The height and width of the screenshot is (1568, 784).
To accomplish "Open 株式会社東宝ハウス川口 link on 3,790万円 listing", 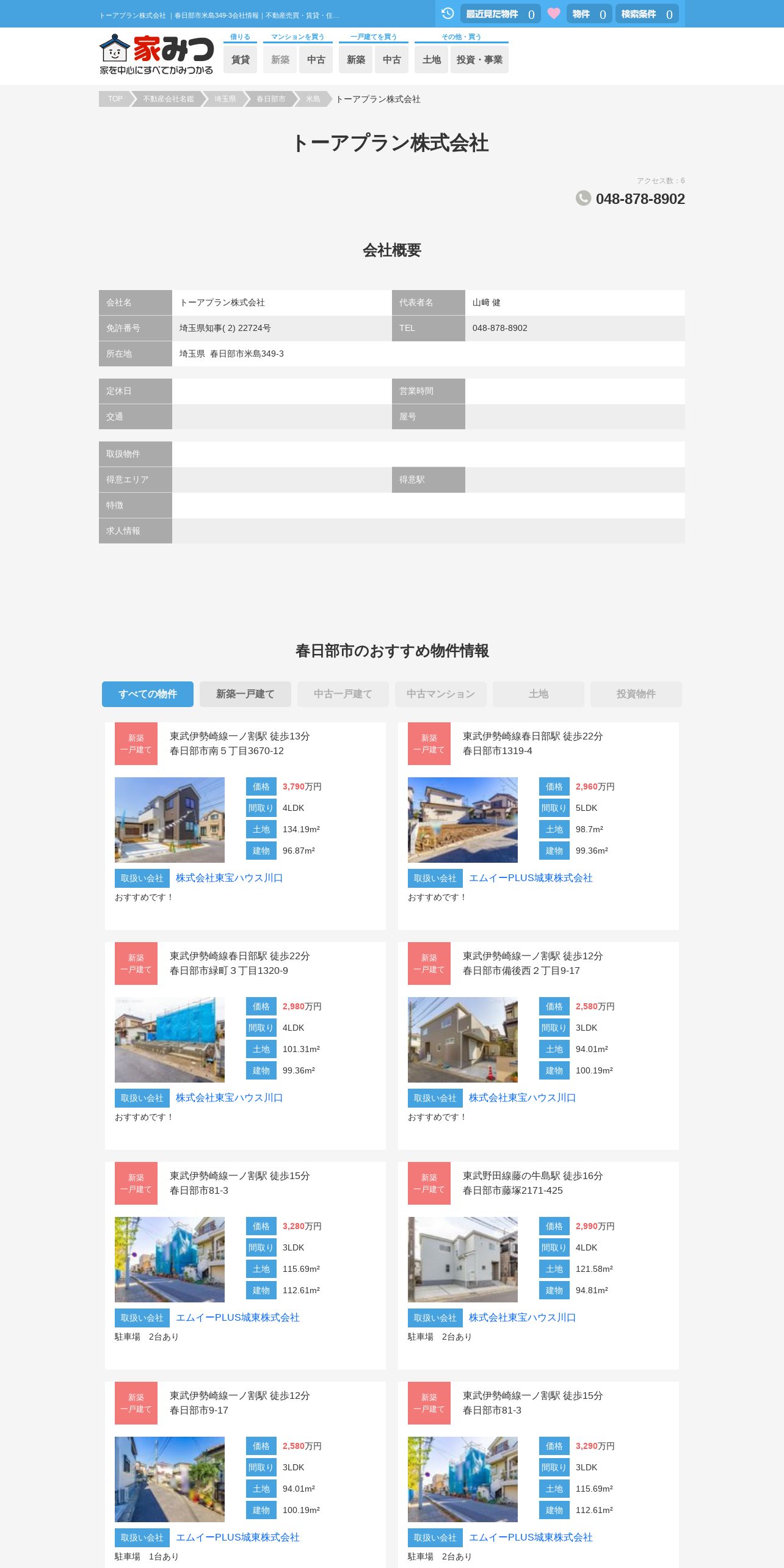I will point(229,878).
